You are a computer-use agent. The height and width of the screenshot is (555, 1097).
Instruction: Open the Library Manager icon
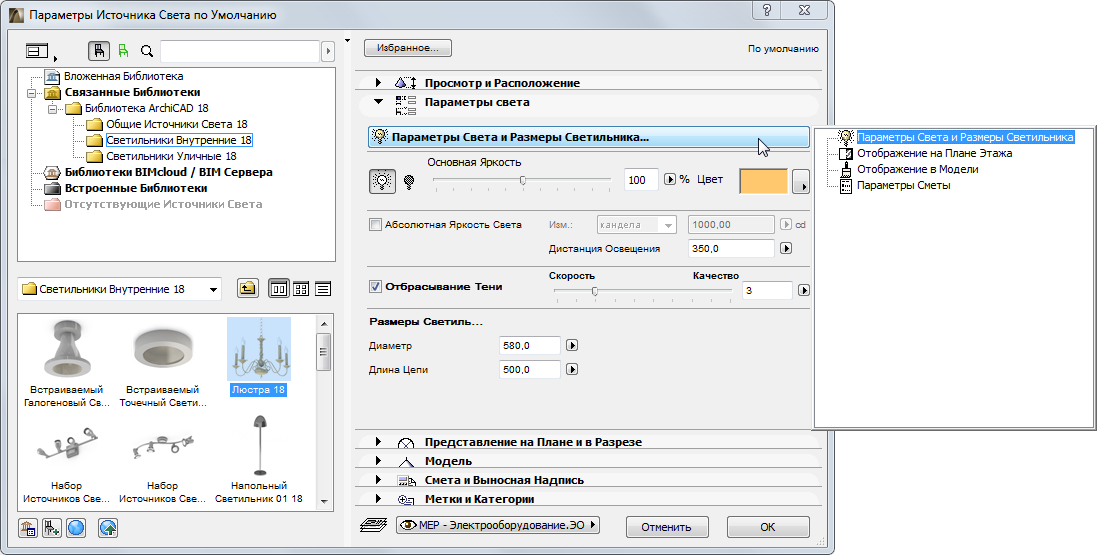coord(27,528)
